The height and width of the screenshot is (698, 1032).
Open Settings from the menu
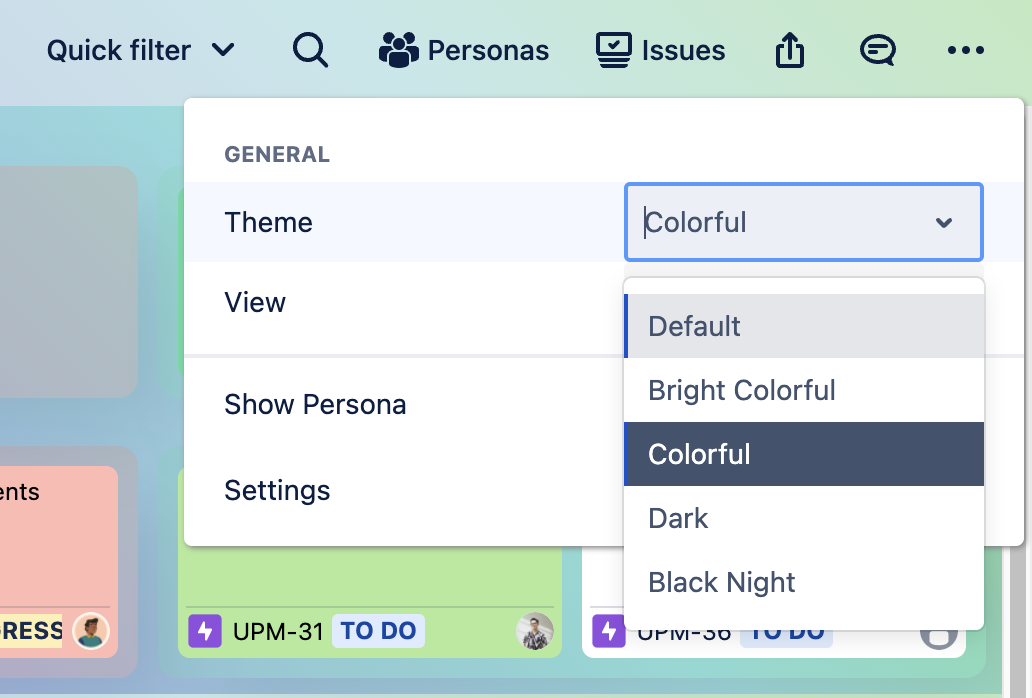pos(277,491)
